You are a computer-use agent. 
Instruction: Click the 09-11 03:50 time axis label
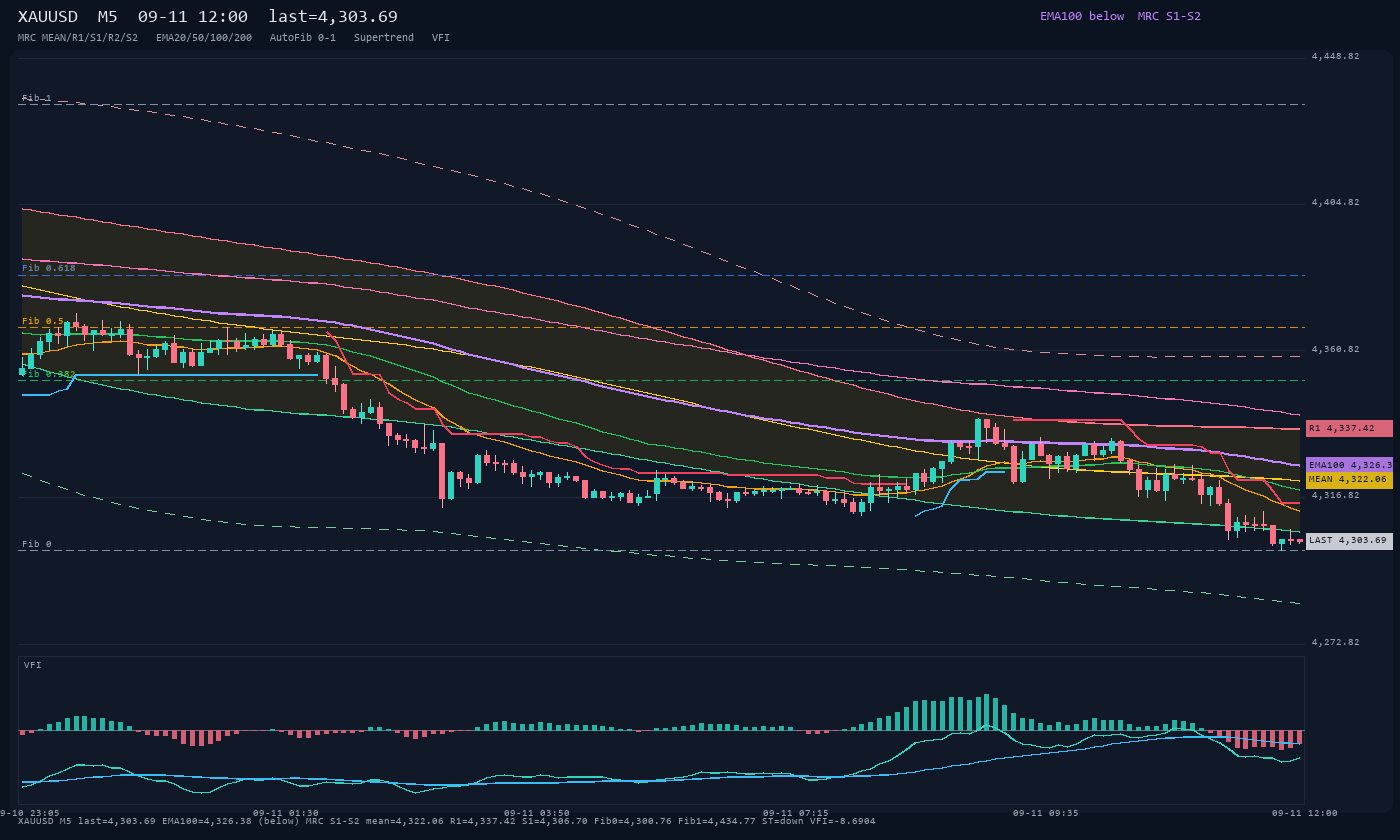(537, 813)
